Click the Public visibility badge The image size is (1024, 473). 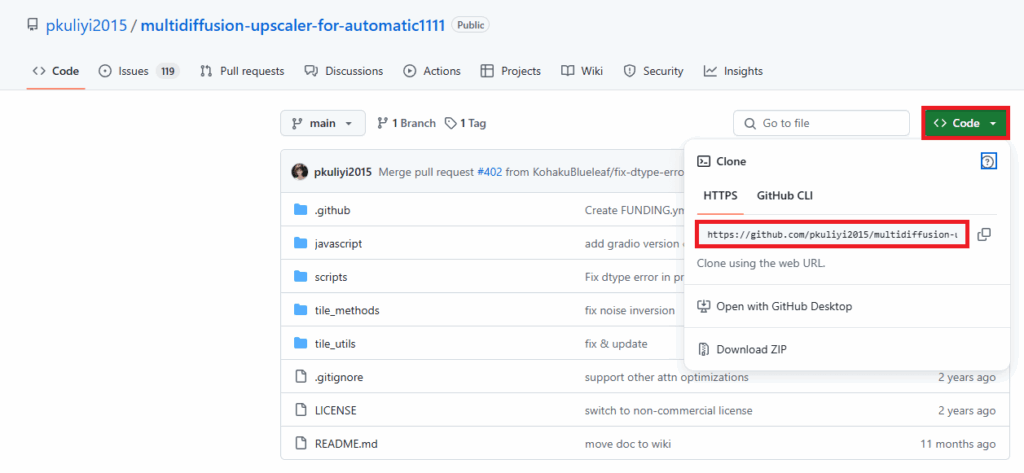point(470,25)
